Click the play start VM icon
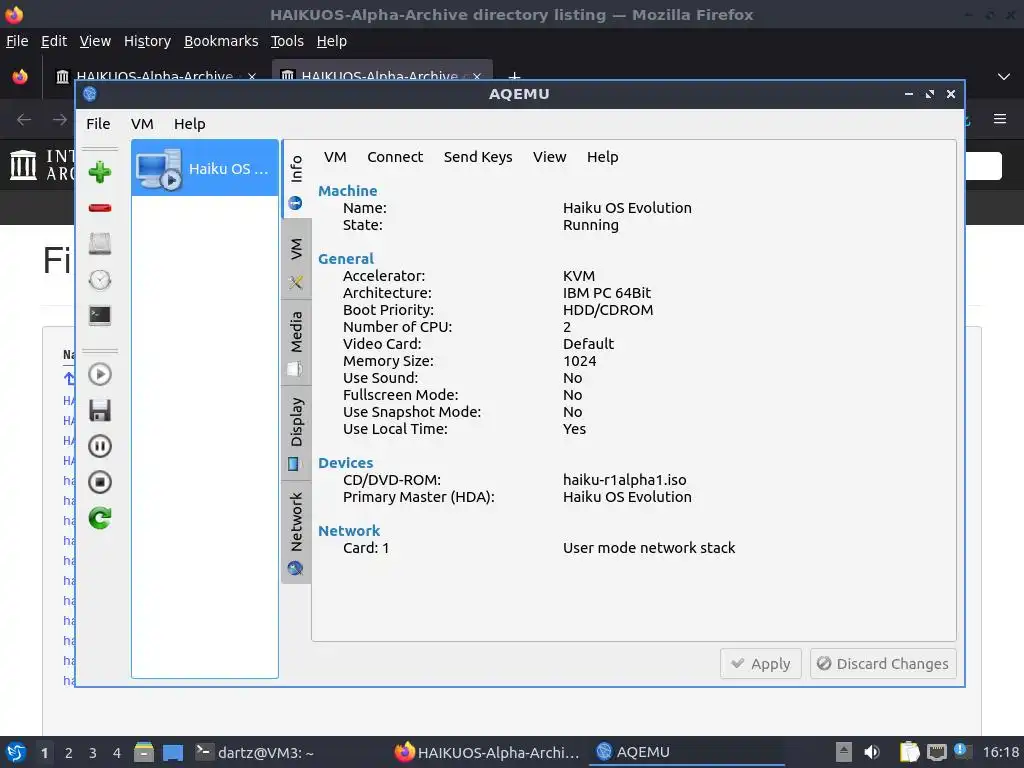 point(100,374)
